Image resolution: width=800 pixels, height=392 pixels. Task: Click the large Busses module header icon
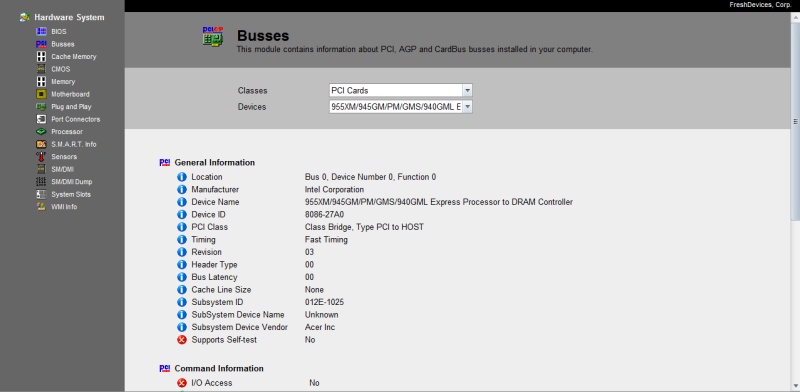tap(213, 37)
